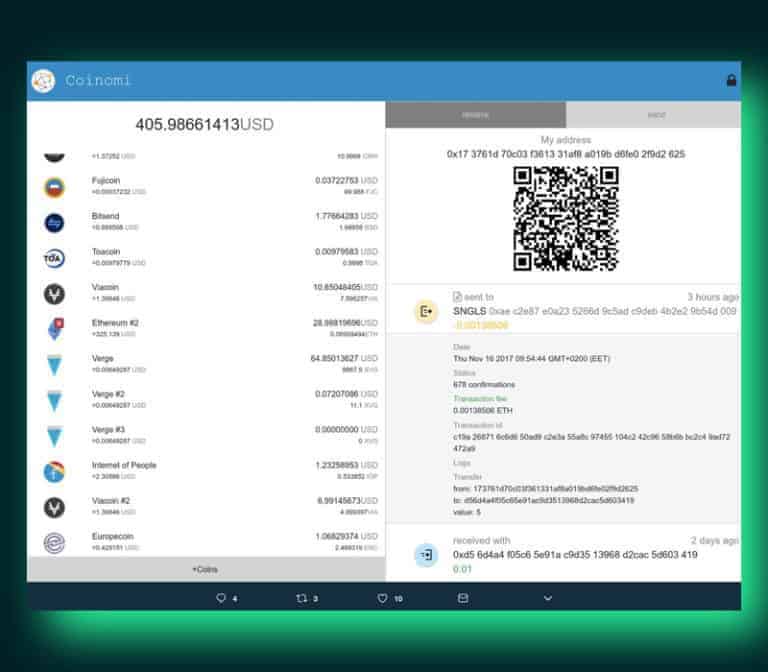This screenshot has height=672, width=768.
Task: Click the contract icon beside 'sent to'
Action: (457, 296)
